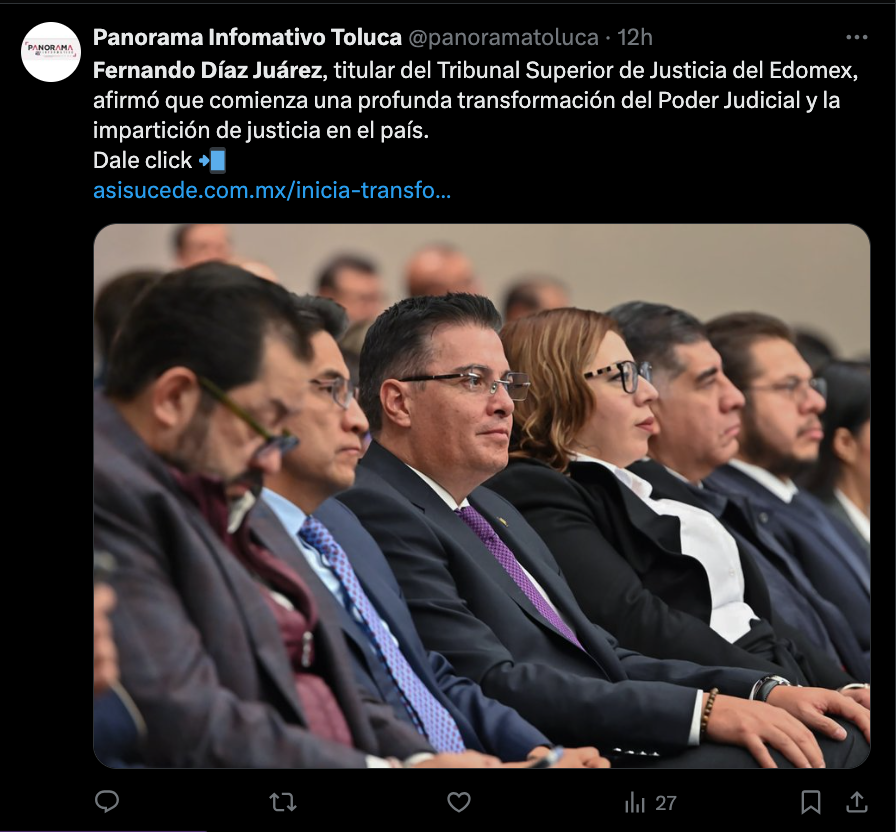Click the view count number 27
The image size is (896, 832).
click(x=666, y=803)
